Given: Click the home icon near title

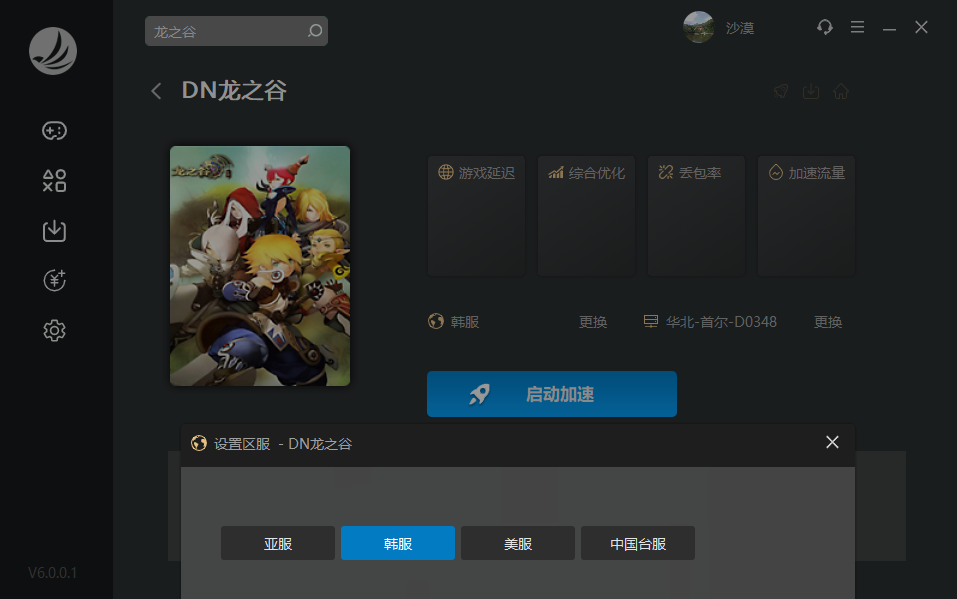Looking at the screenshot, I should click(841, 91).
